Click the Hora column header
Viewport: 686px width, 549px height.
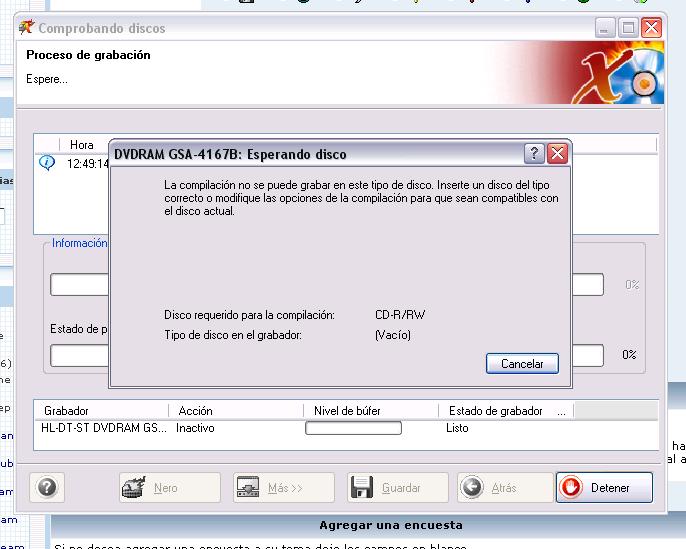pos(82,145)
